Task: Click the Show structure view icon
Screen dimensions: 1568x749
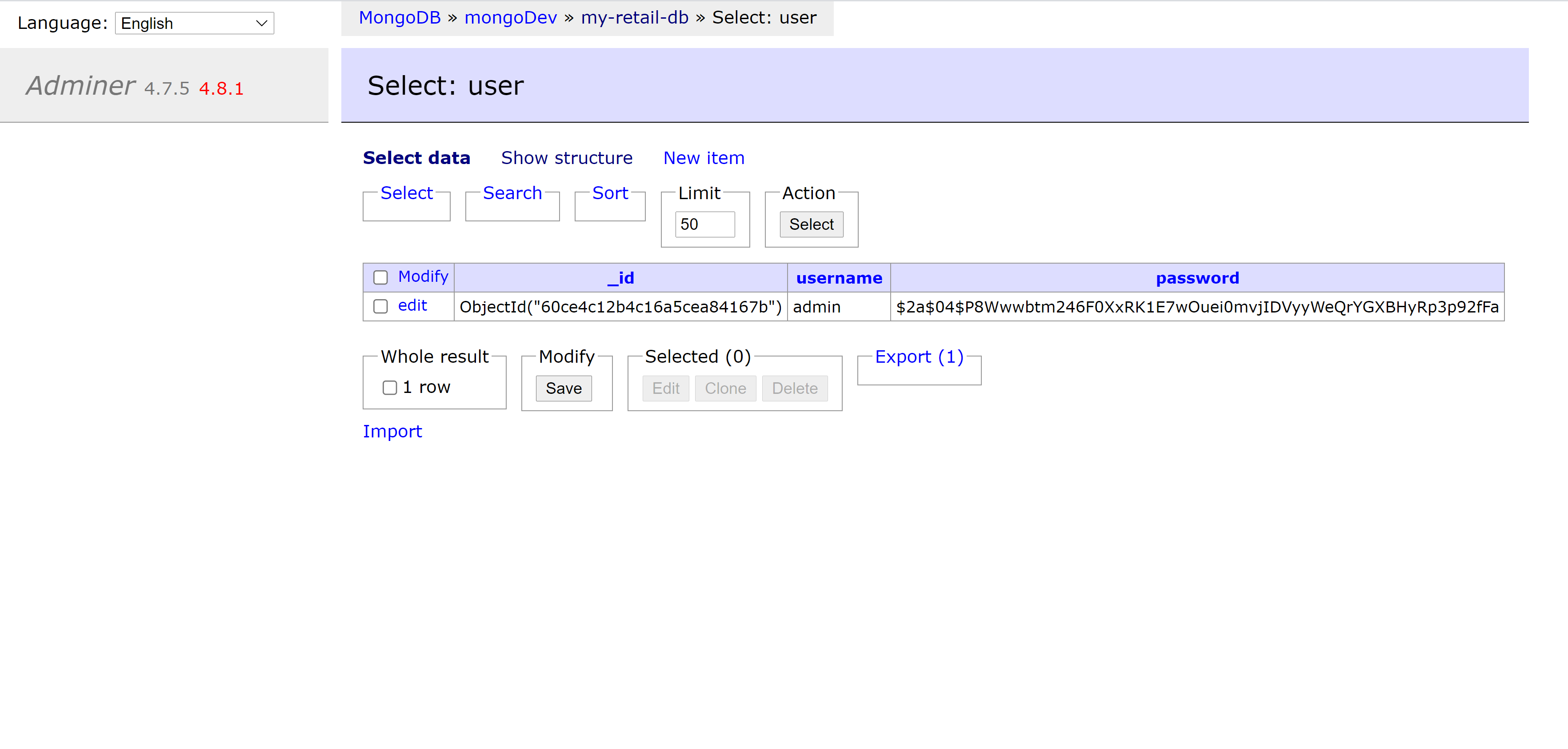Action: click(566, 158)
